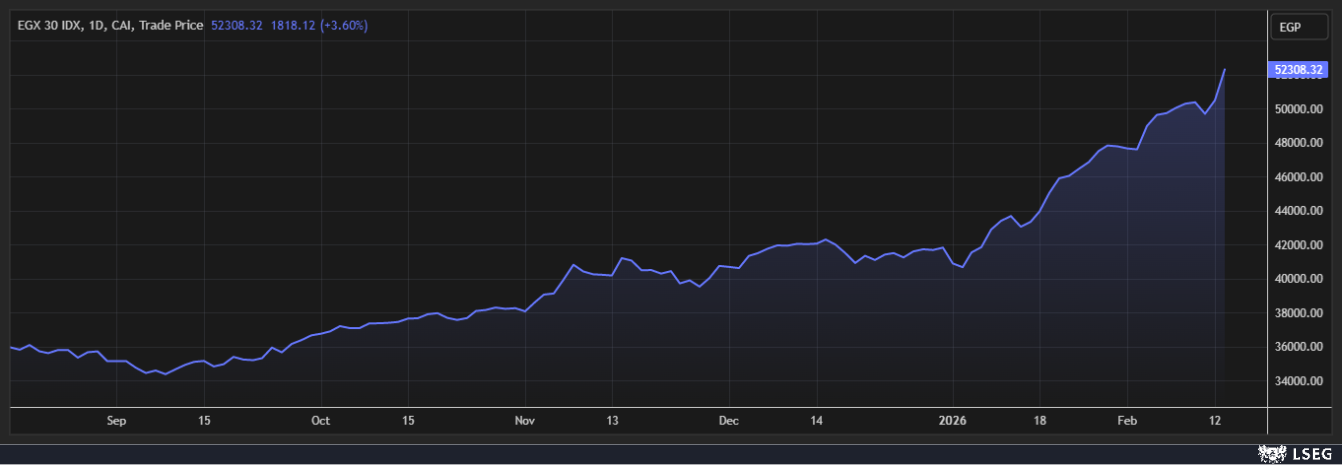
Task: Click the LSEG logo icon
Action: coord(1271,455)
